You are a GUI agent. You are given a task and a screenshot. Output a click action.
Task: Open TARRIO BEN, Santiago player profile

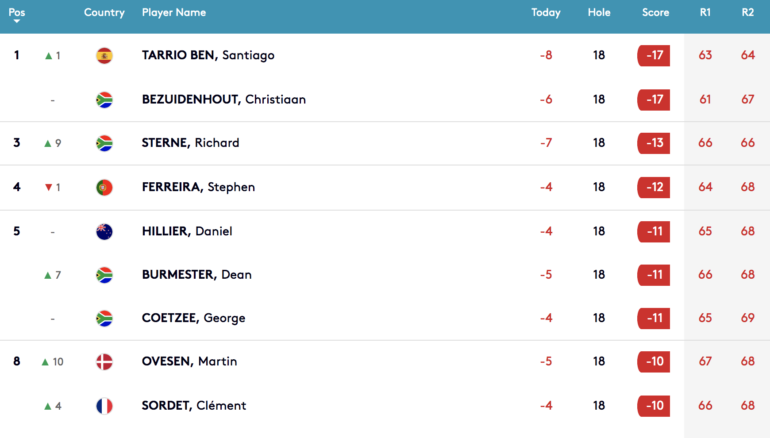click(208, 55)
